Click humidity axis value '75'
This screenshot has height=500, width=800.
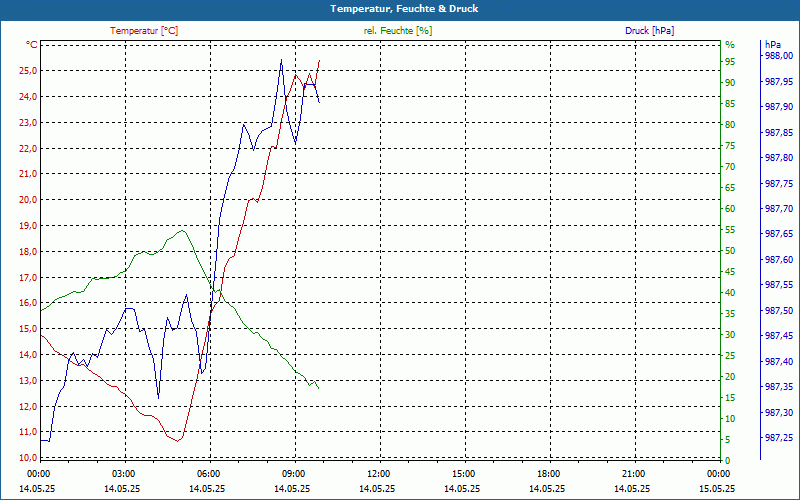click(730, 146)
